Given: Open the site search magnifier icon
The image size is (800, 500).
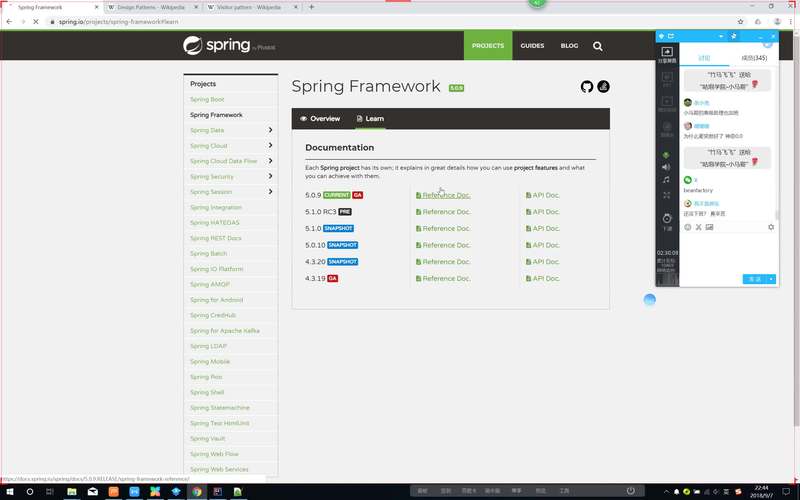Looking at the screenshot, I should coord(597,46).
